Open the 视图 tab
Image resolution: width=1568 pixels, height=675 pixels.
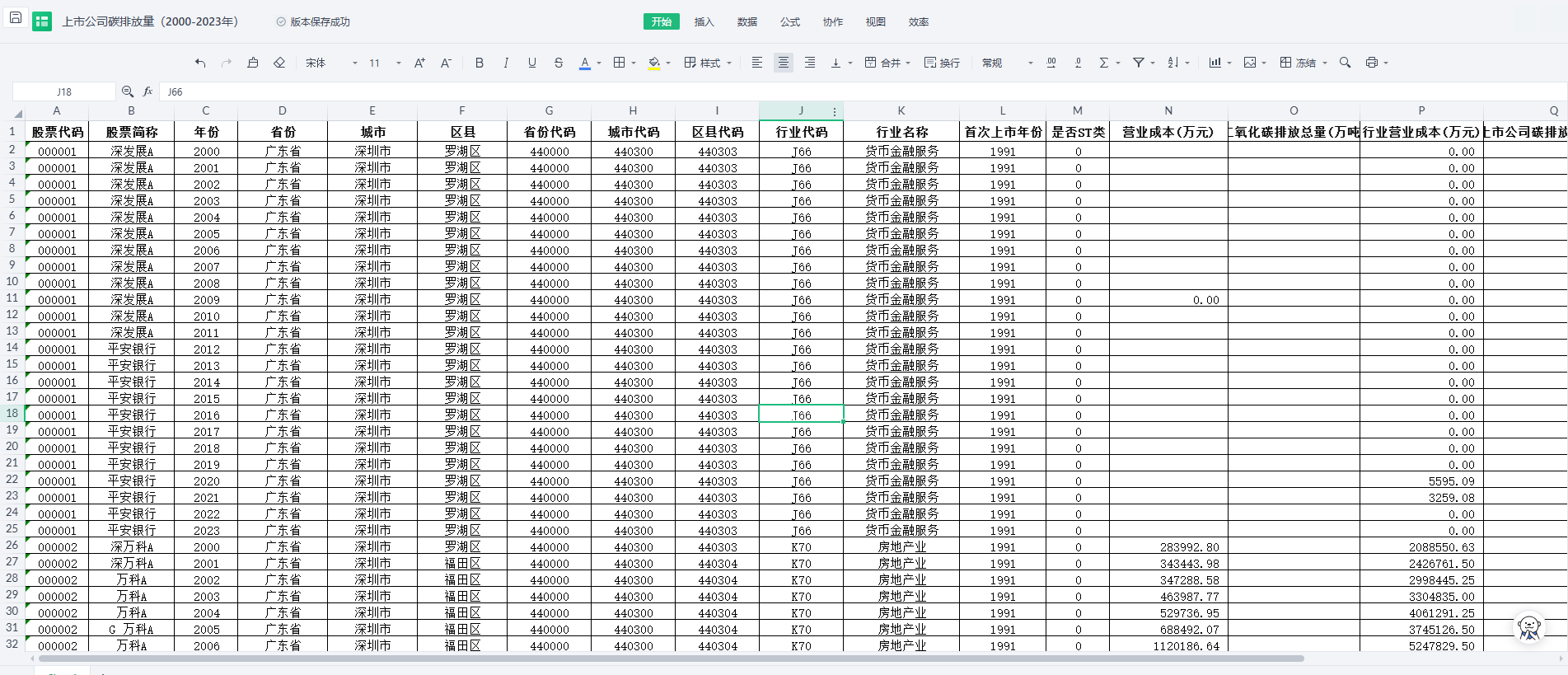click(876, 21)
